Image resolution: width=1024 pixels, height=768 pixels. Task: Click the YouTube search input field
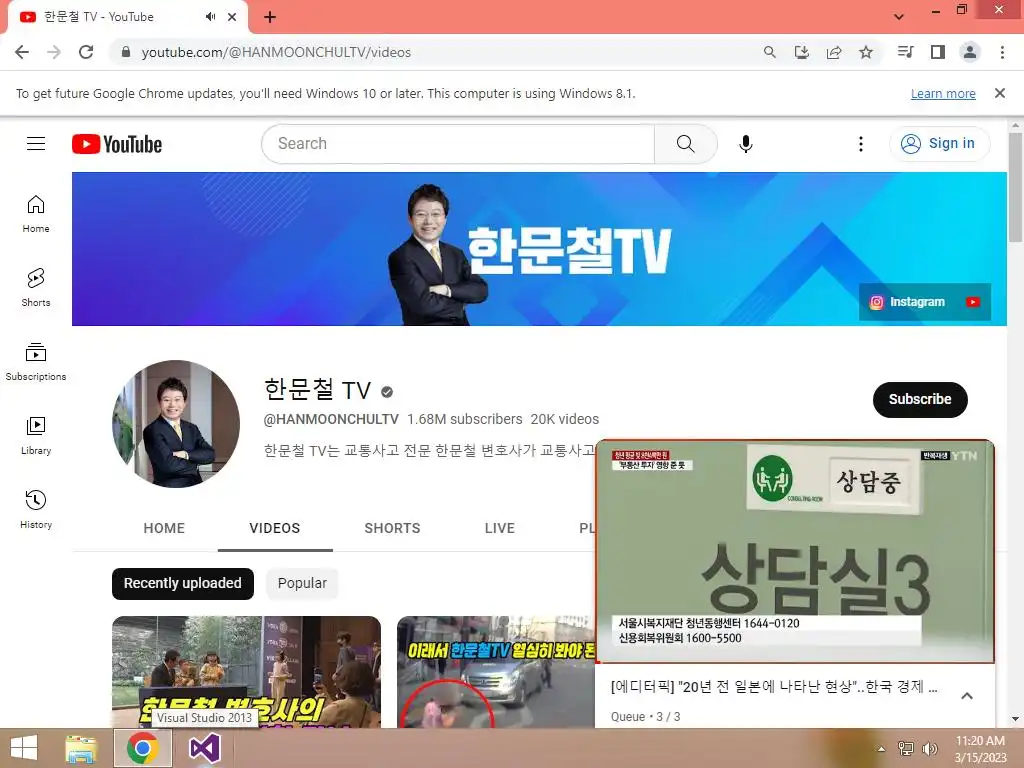458,144
